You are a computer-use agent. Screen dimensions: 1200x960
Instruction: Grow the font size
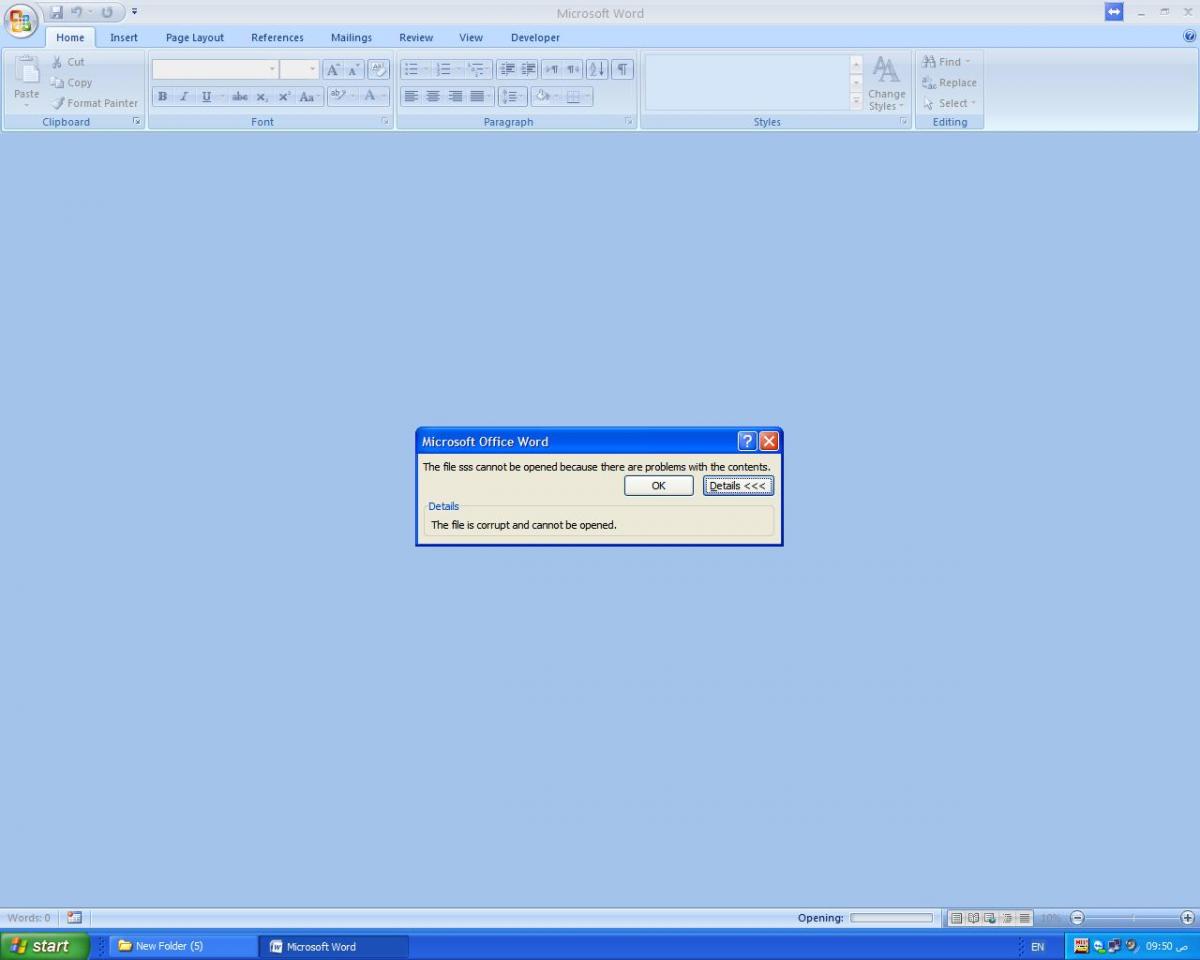[333, 70]
